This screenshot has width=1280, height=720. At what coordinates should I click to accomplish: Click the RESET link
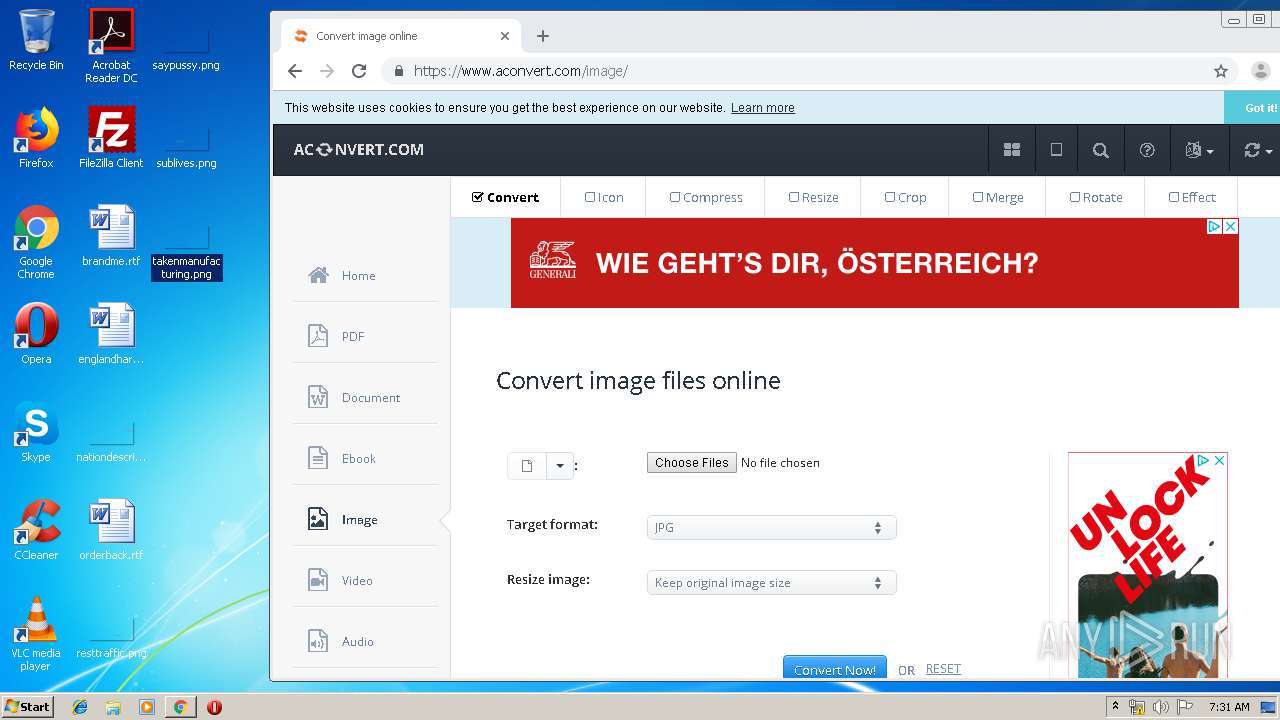click(x=943, y=669)
